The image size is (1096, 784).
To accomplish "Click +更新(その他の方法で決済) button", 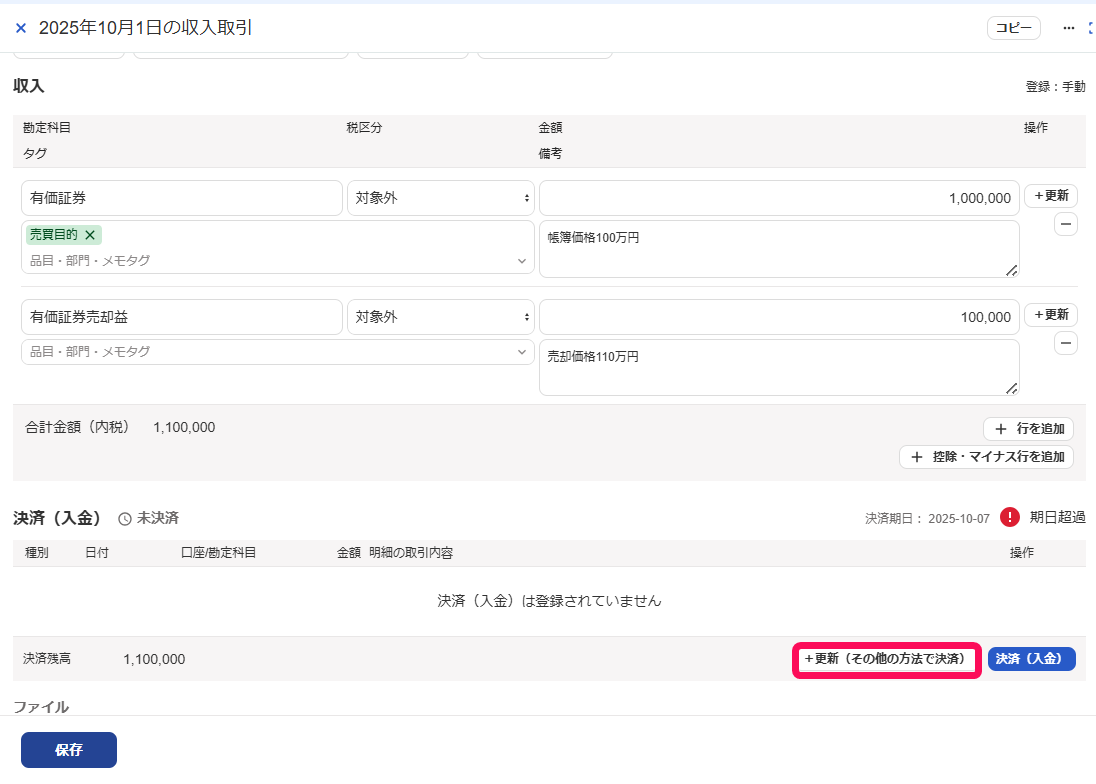I will click(x=886, y=659).
